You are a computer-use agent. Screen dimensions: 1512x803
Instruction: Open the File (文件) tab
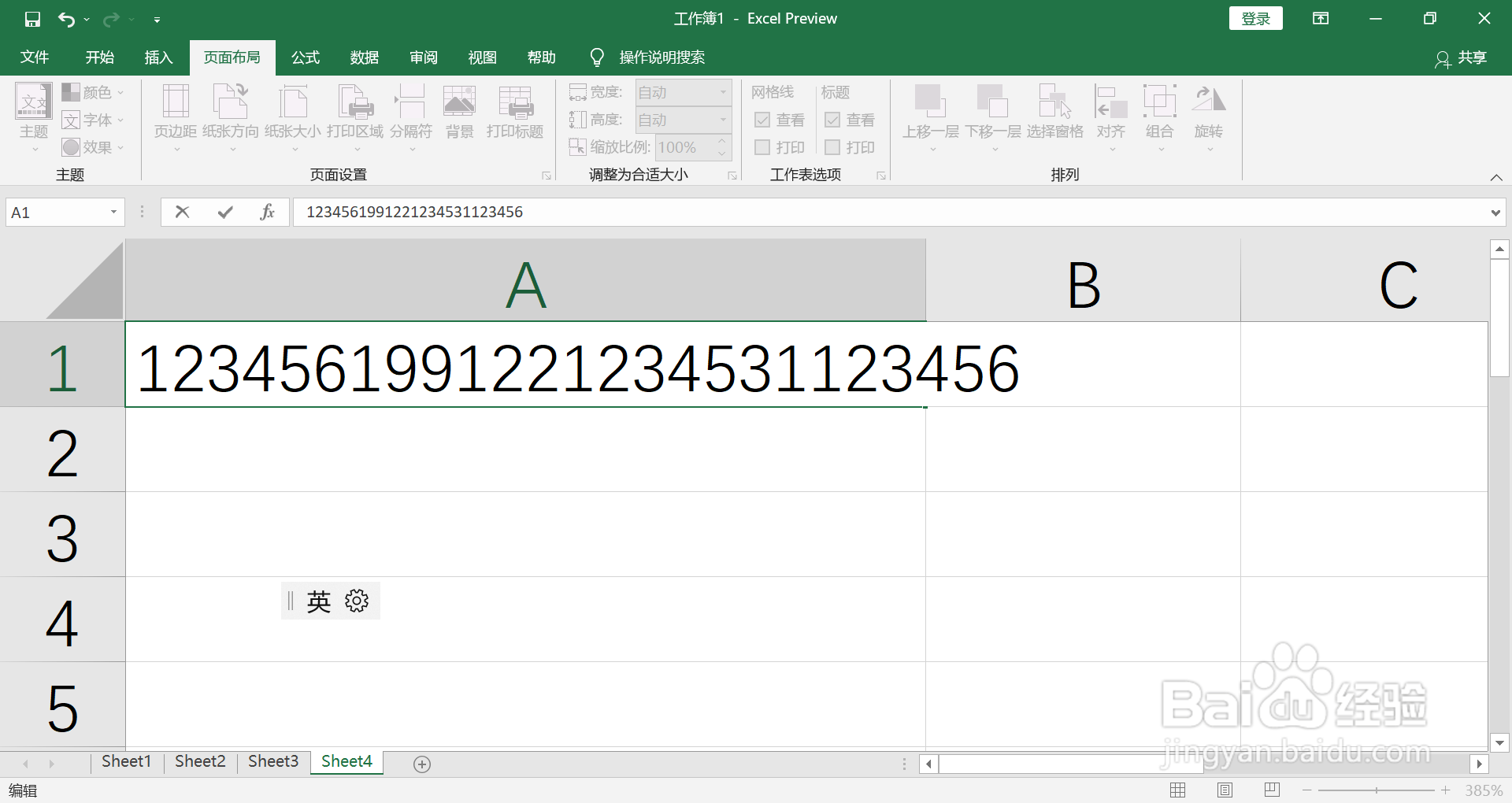[35, 57]
